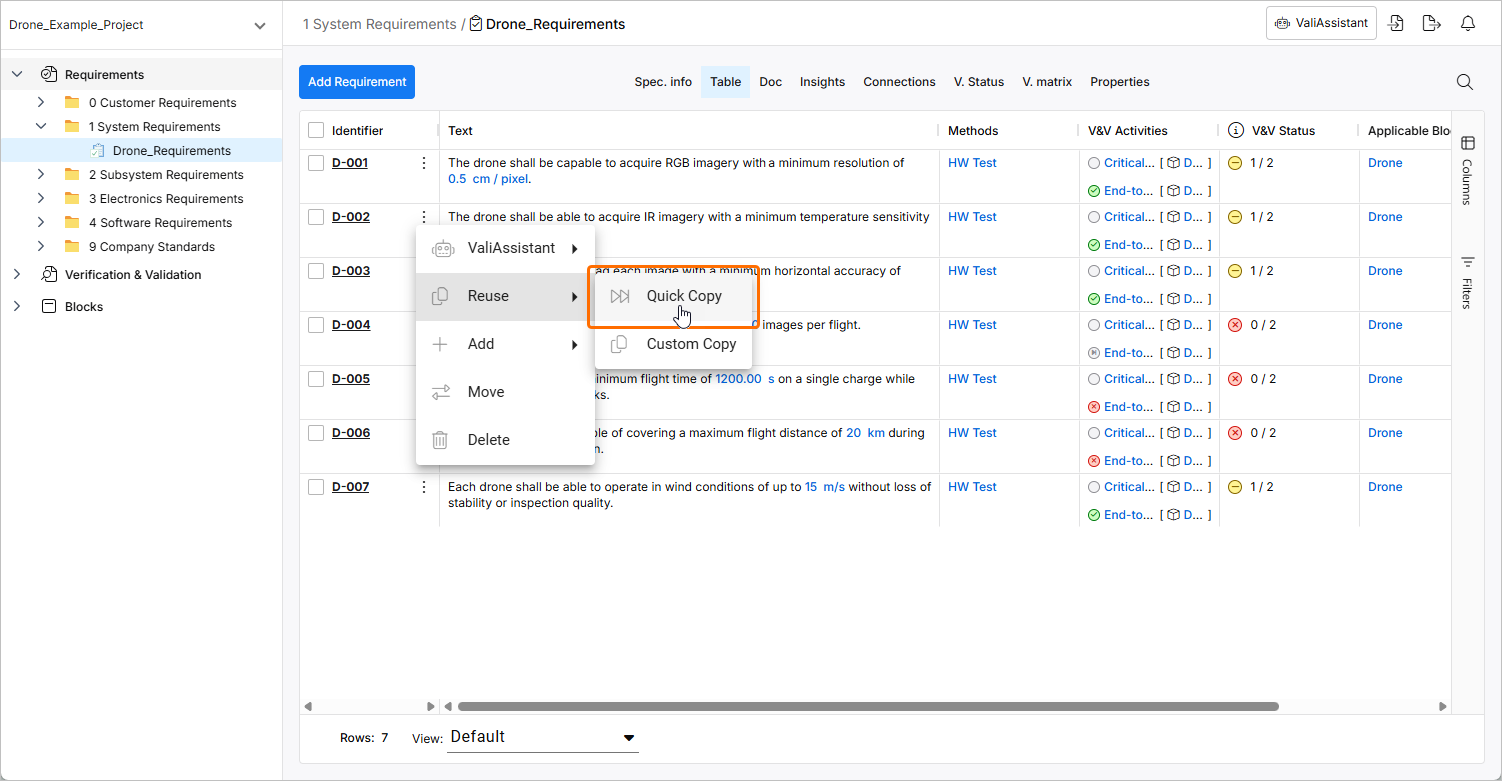Choose Custom Copy from the submenu

pyautogui.click(x=690, y=344)
